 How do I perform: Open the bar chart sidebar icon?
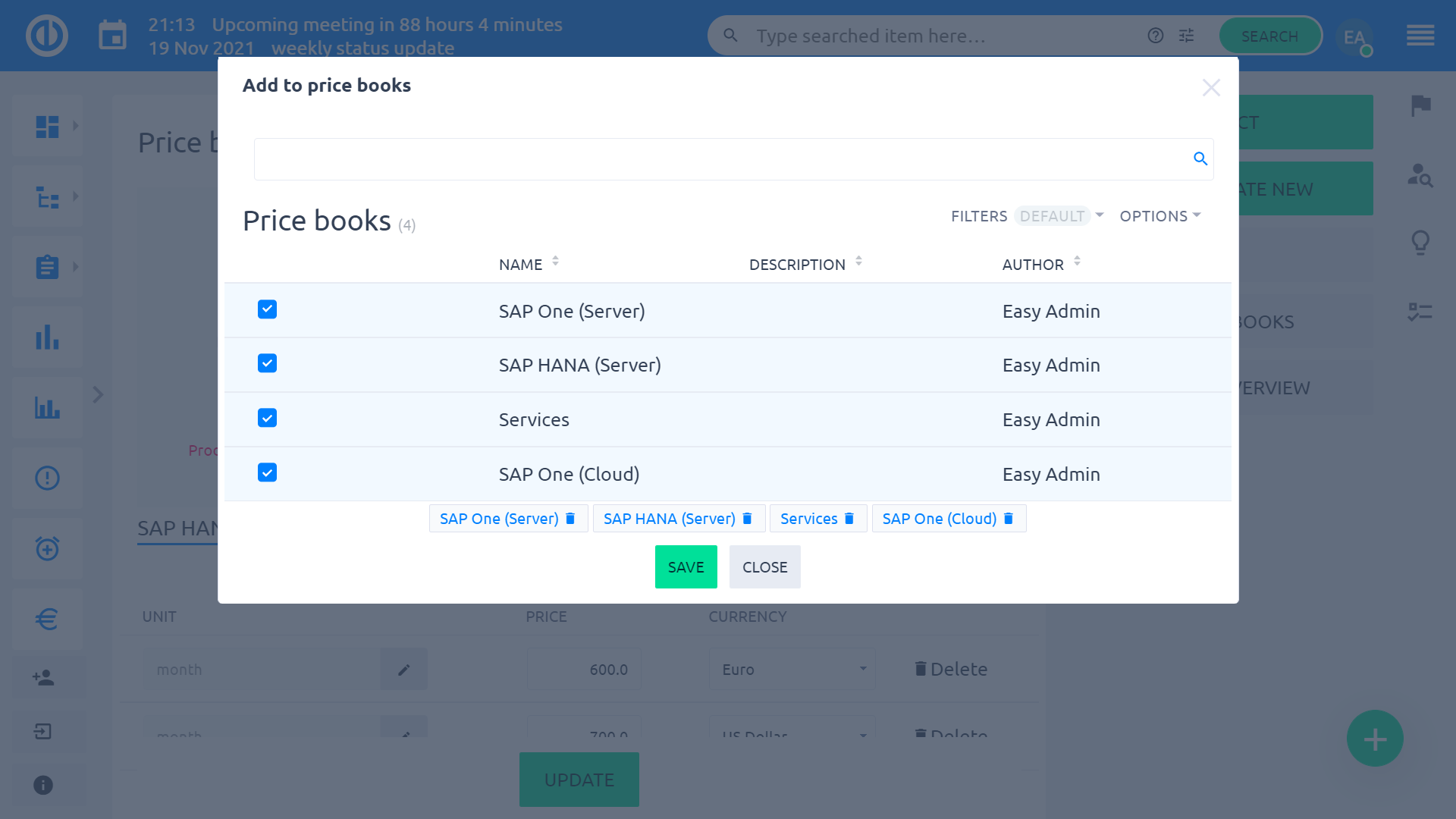click(47, 337)
